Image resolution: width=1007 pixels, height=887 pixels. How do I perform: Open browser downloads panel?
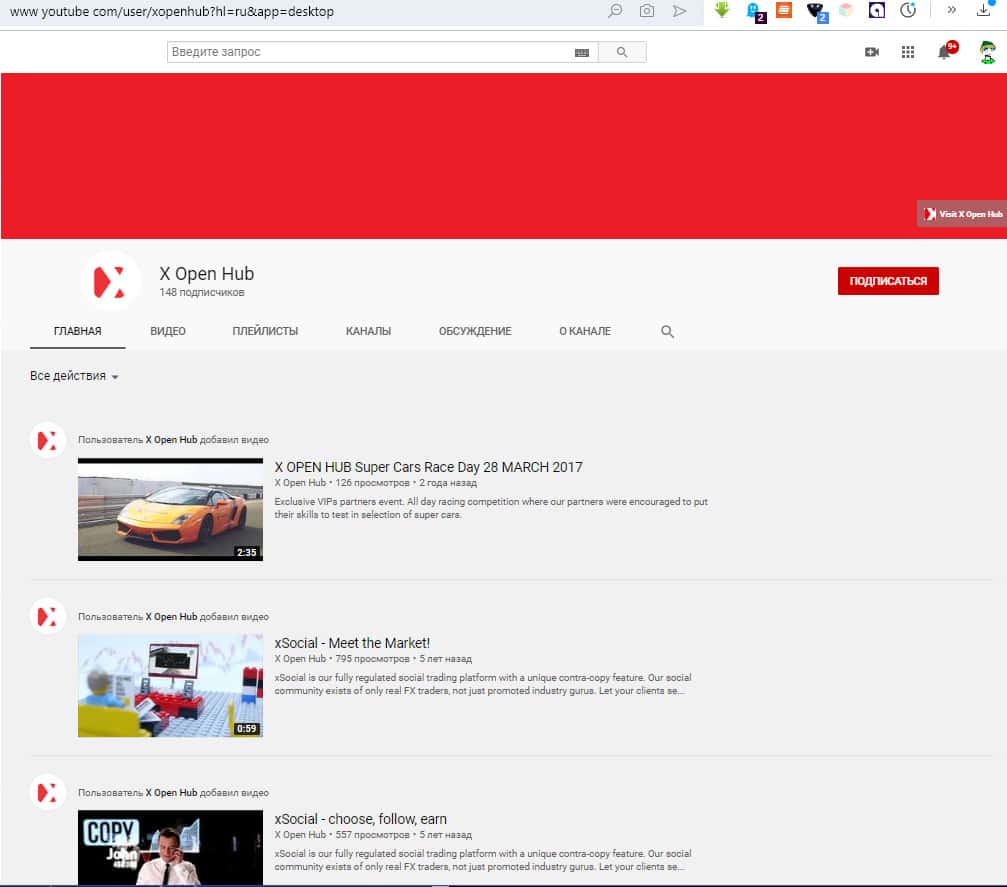[983, 11]
